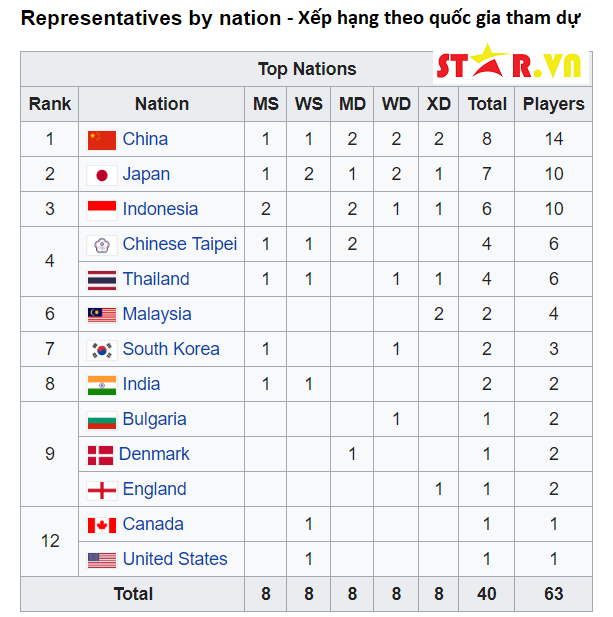Viewport: 613px width, 617px height.
Task: Click the Canada flag icon
Action: pos(101,525)
